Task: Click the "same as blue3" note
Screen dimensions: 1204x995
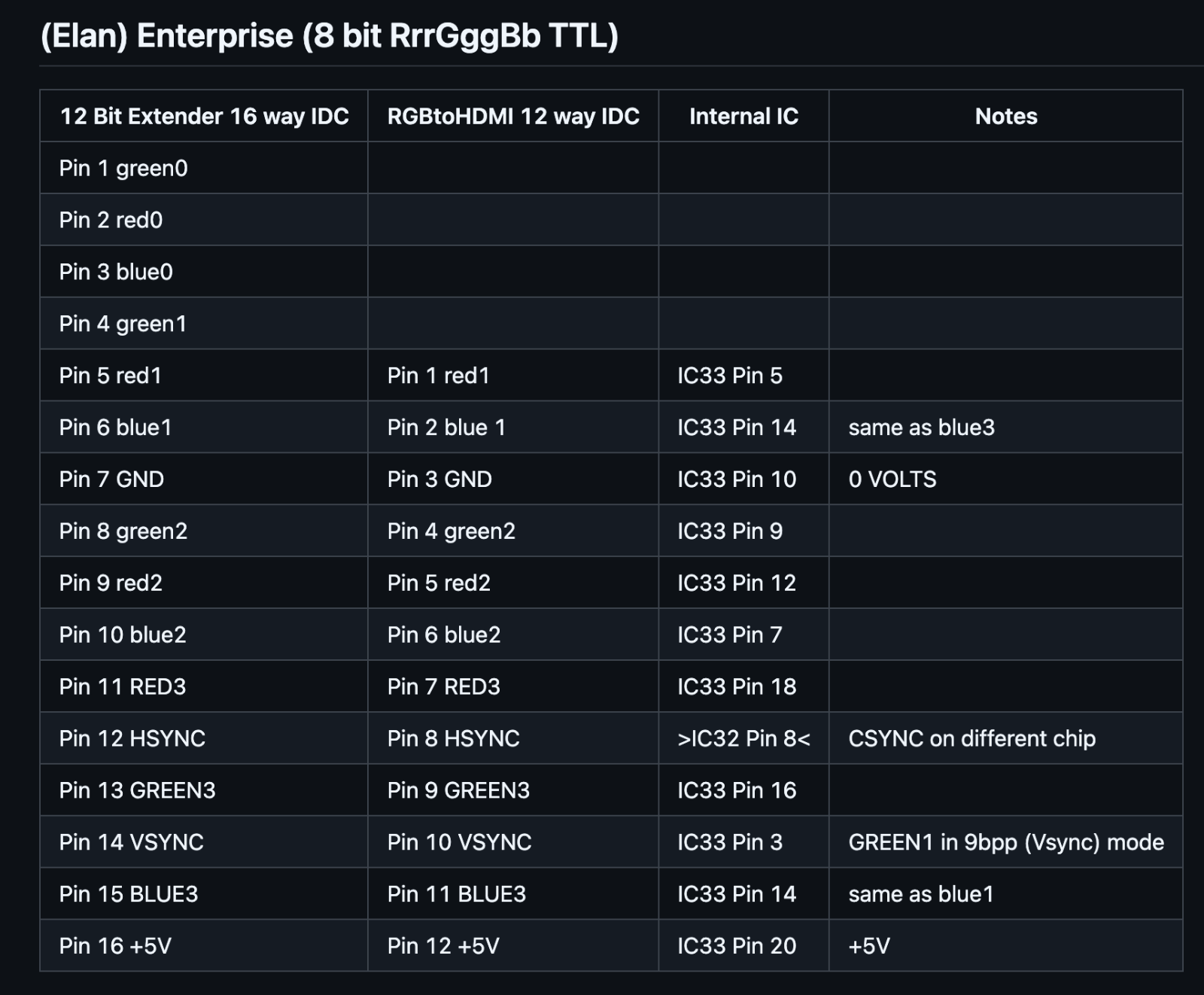Action: click(x=921, y=428)
